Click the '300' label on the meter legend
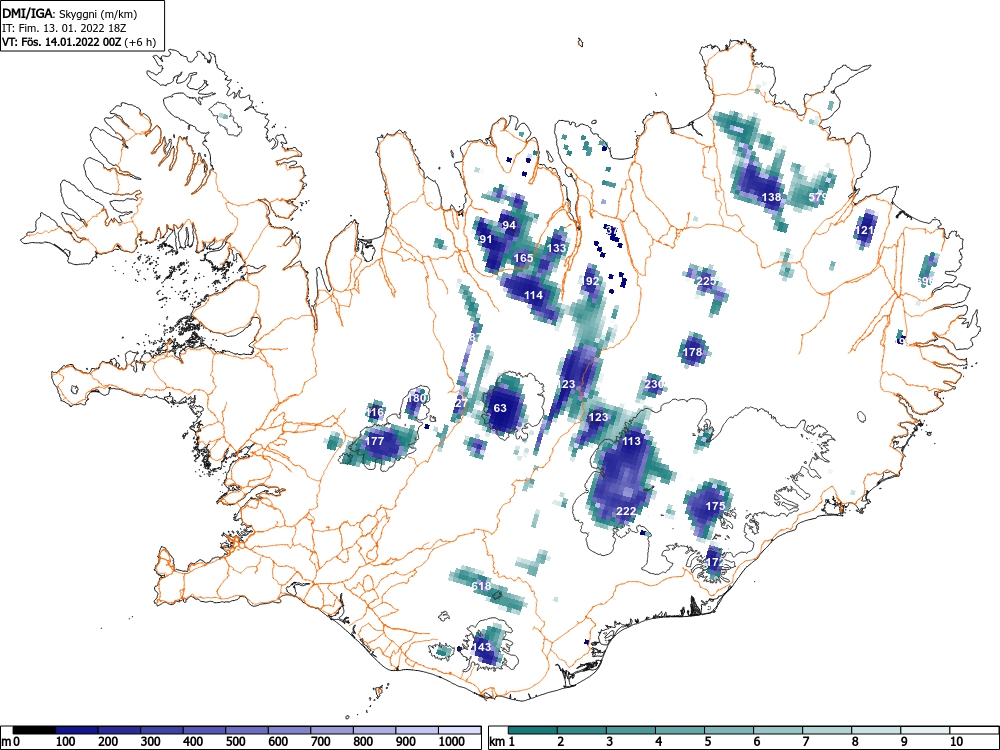The width and height of the screenshot is (1000, 750). [x=150, y=742]
